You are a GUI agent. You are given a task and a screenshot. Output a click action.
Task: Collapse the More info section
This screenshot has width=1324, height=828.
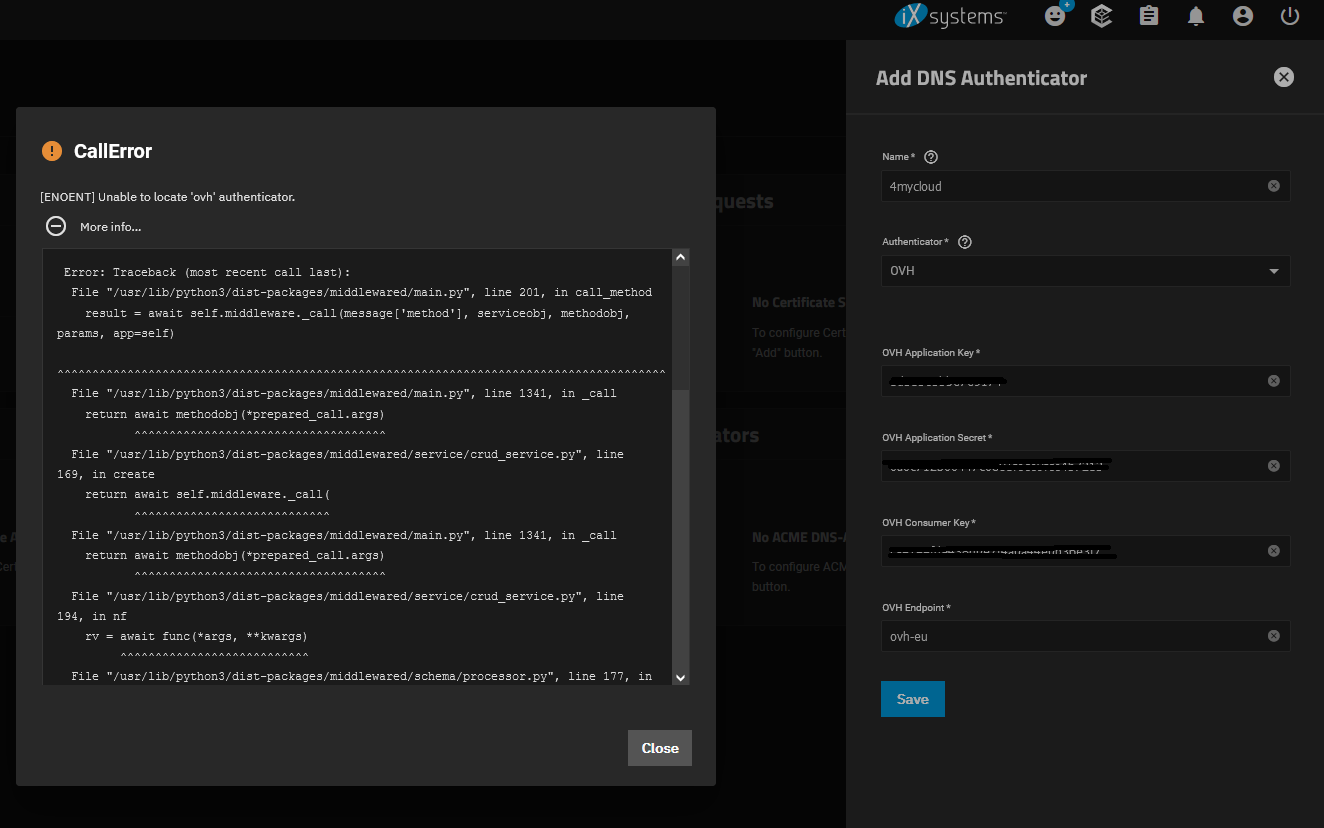[x=56, y=226]
